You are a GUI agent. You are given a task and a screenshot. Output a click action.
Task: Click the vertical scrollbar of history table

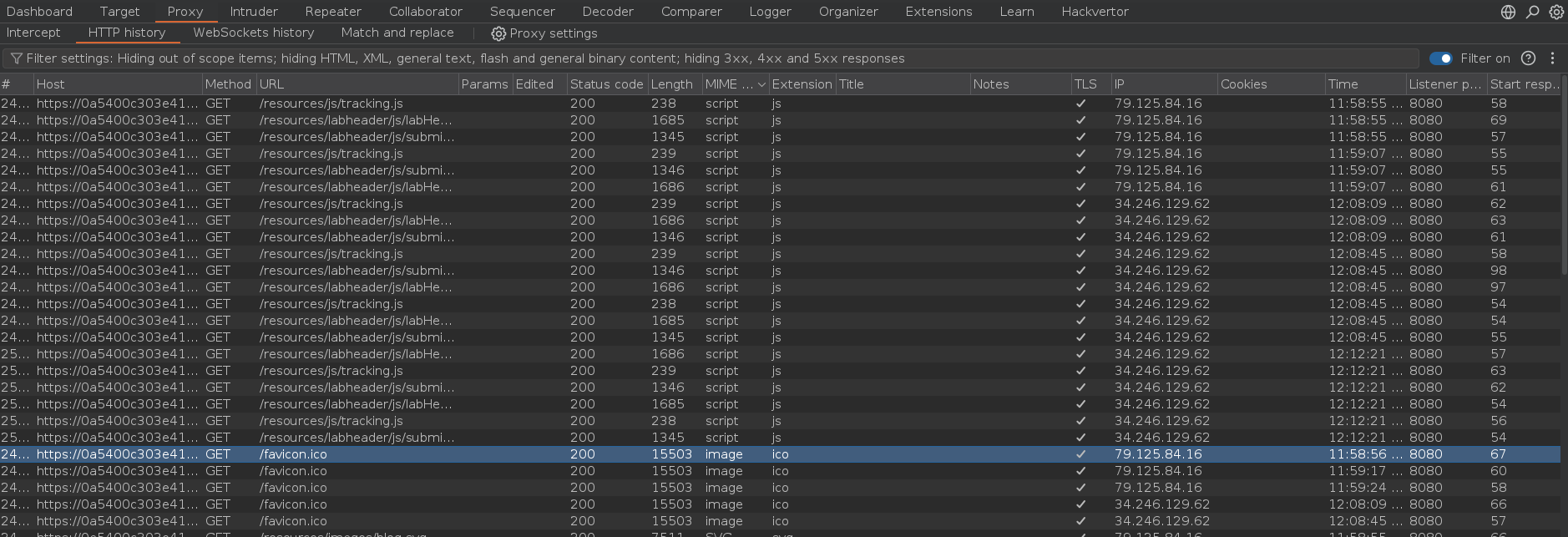1564,184
